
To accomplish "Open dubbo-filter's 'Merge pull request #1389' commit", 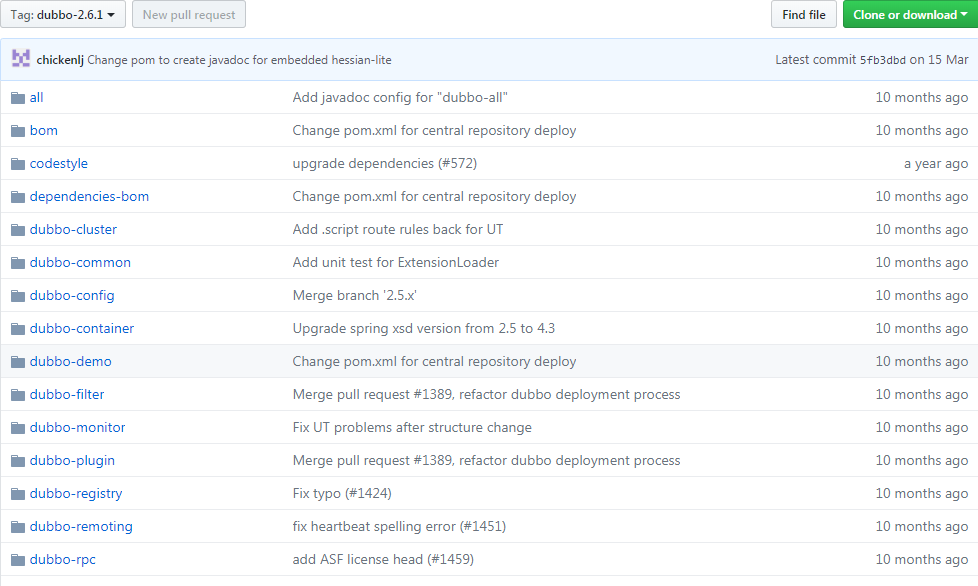I will pyautogui.click(x=487, y=395).
